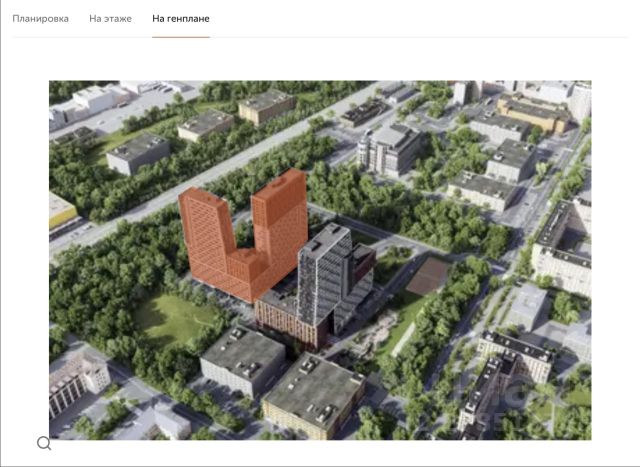The image size is (640, 467).
Task: Click the magnifier zoom icon
Action: point(44,443)
